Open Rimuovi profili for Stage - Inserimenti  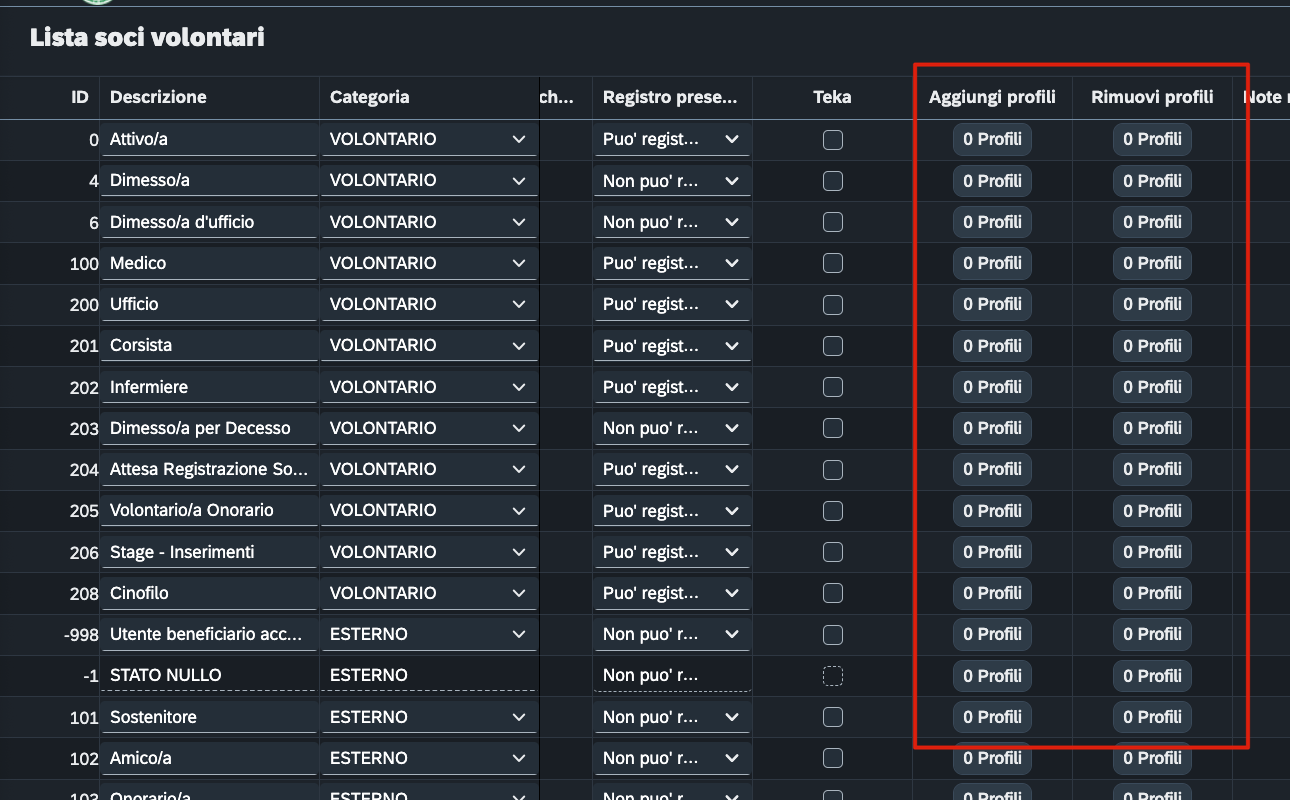[x=1152, y=552]
